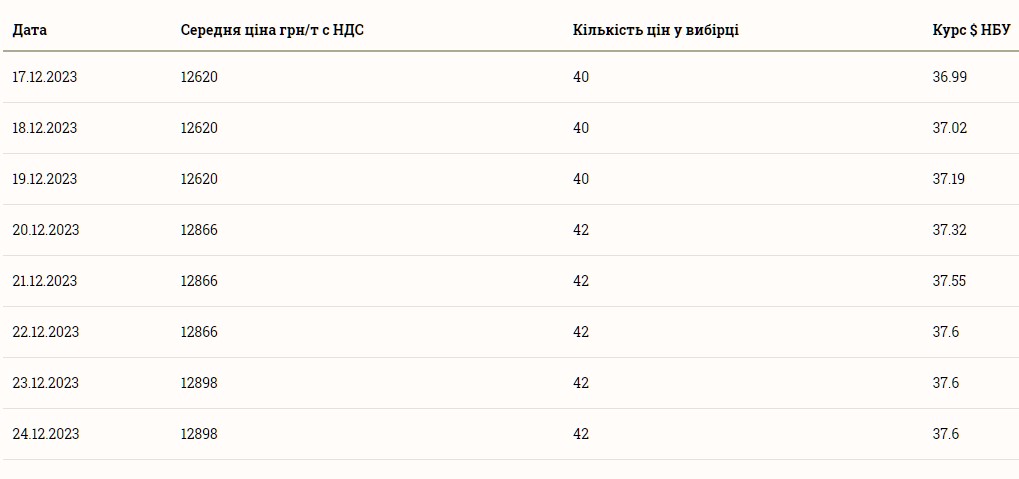Click the exchange rate value 37.19

950,179
